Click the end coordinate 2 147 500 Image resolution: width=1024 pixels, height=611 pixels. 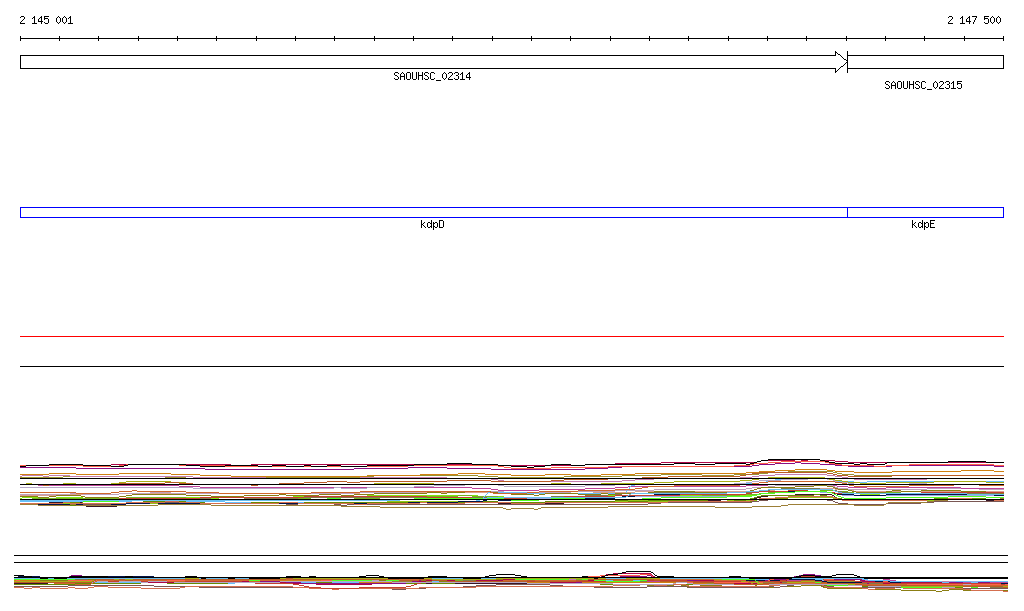coord(974,20)
